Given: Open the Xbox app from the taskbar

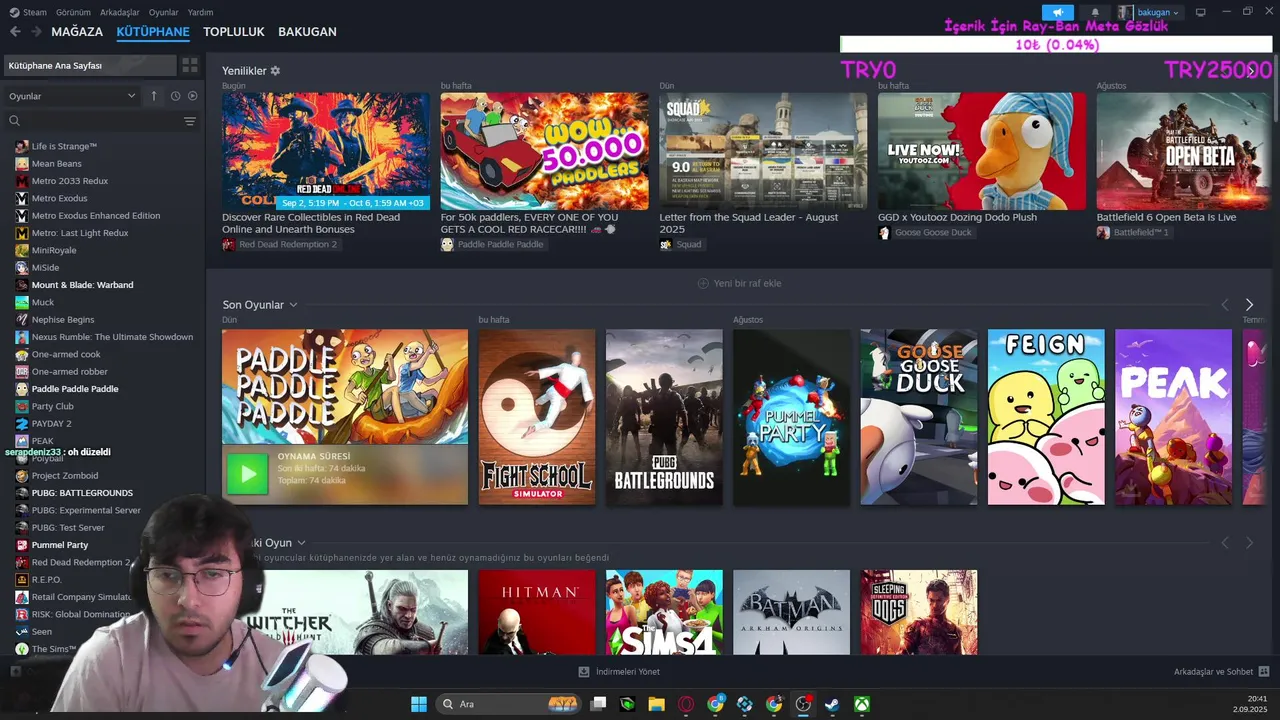Looking at the screenshot, I should point(862,704).
